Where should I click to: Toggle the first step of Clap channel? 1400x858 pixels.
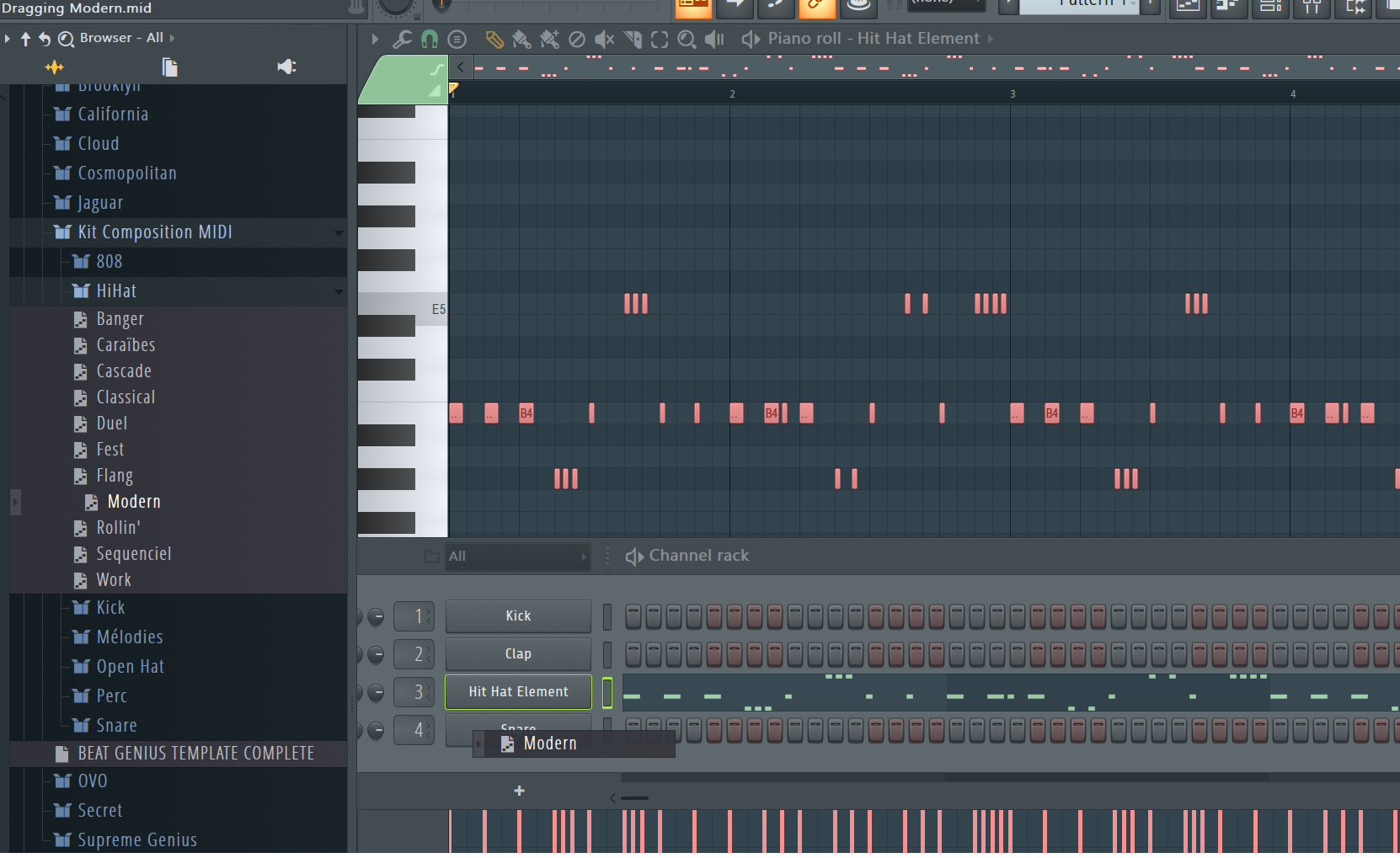point(633,654)
